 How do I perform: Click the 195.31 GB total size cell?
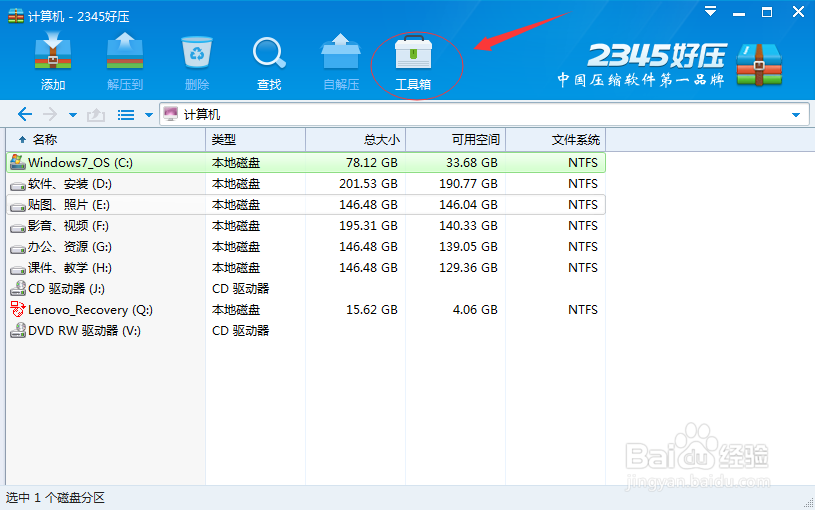pos(368,226)
